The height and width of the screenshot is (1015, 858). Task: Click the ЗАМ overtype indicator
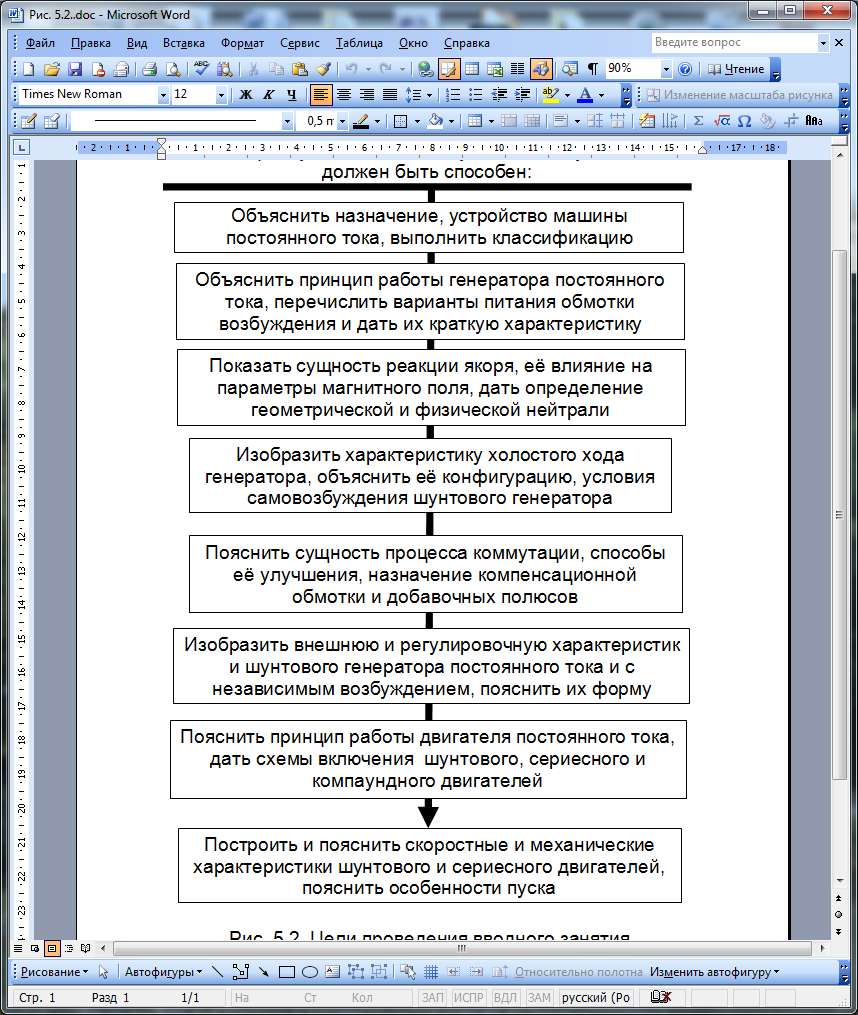(538, 998)
